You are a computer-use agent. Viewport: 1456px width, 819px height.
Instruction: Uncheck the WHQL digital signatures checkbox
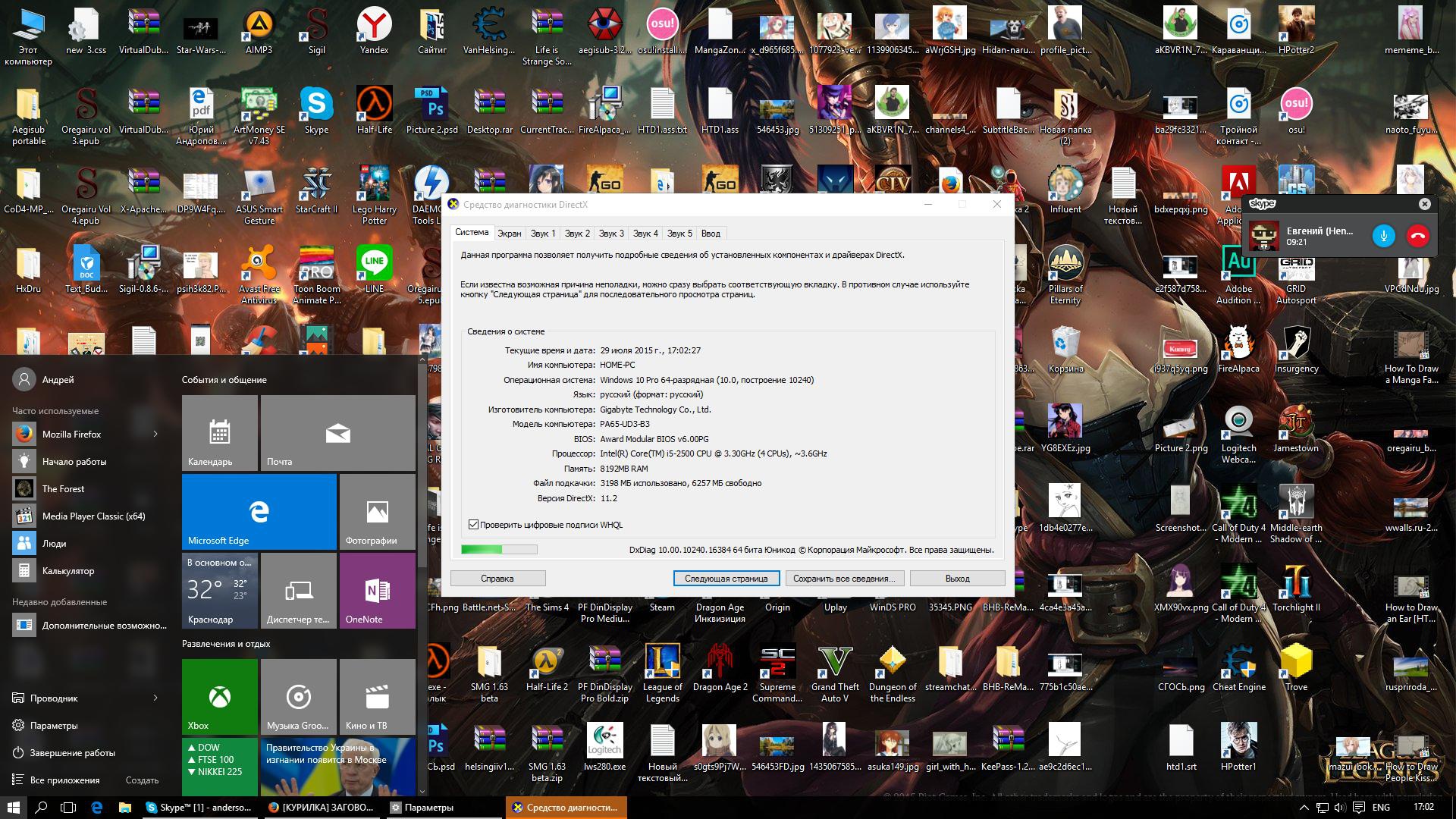[474, 525]
